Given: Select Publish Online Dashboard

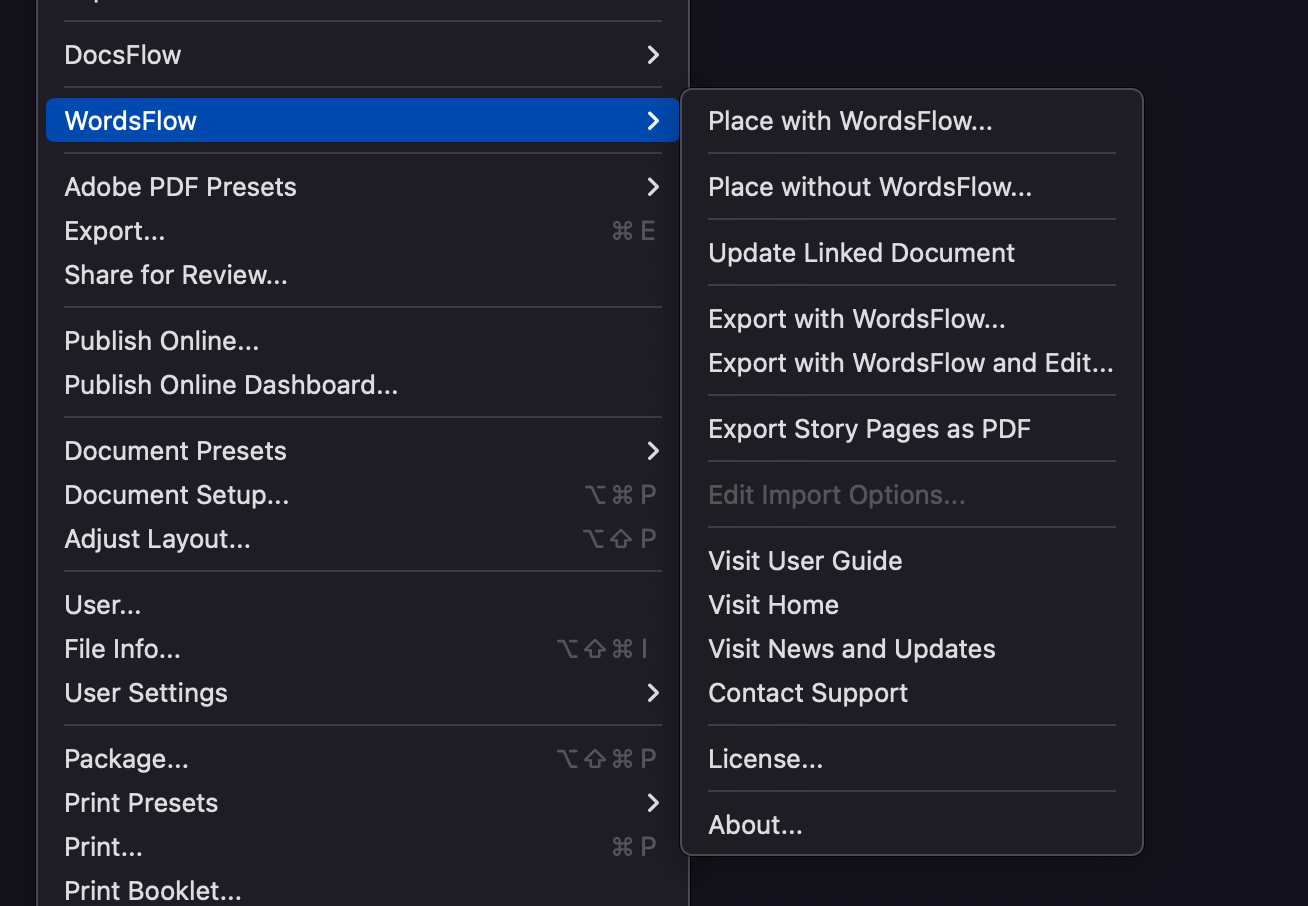Looking at the screenshot, I should (231, 384).
